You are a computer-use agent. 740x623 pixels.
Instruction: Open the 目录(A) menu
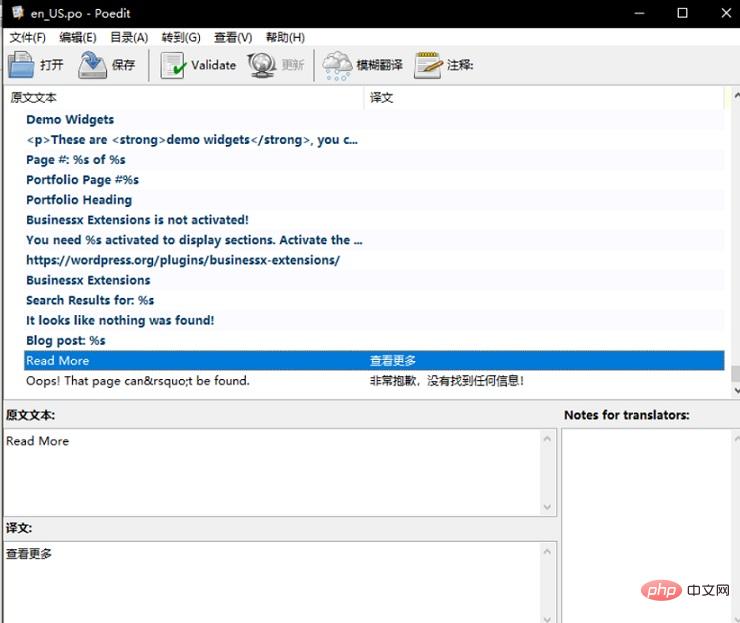coord(129,37)
